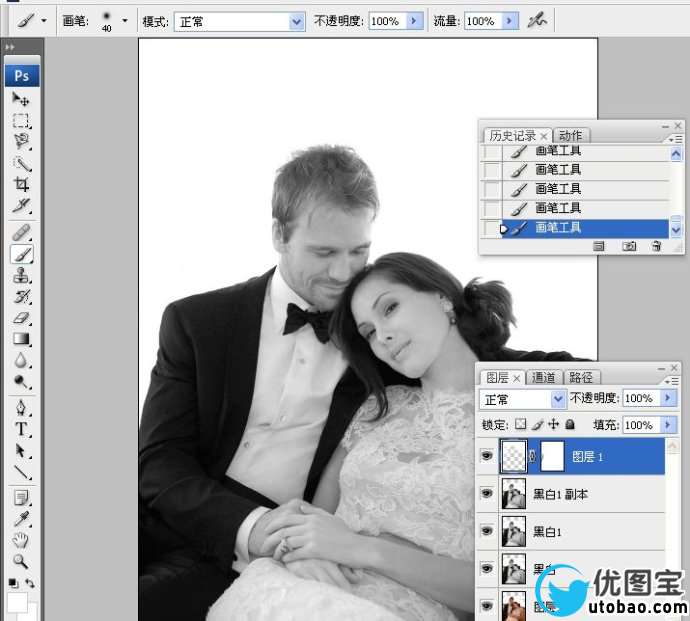
Task: Select the Move tool
Action: (21, 99)
